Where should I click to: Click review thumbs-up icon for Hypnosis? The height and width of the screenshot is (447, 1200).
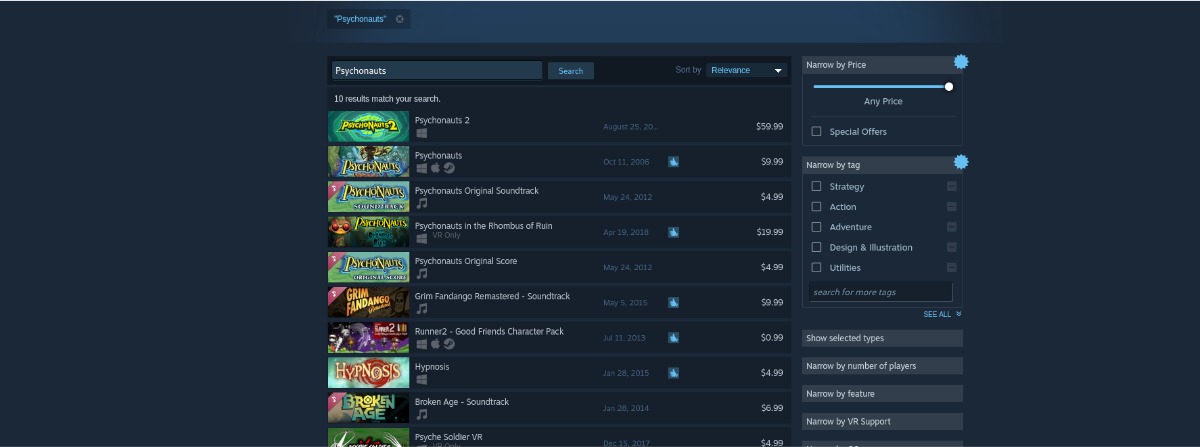coord(674,373)
